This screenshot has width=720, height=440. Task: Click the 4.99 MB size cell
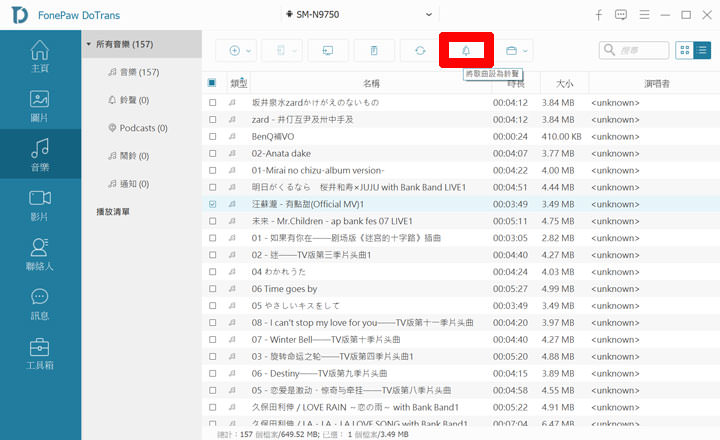point(558,289)
